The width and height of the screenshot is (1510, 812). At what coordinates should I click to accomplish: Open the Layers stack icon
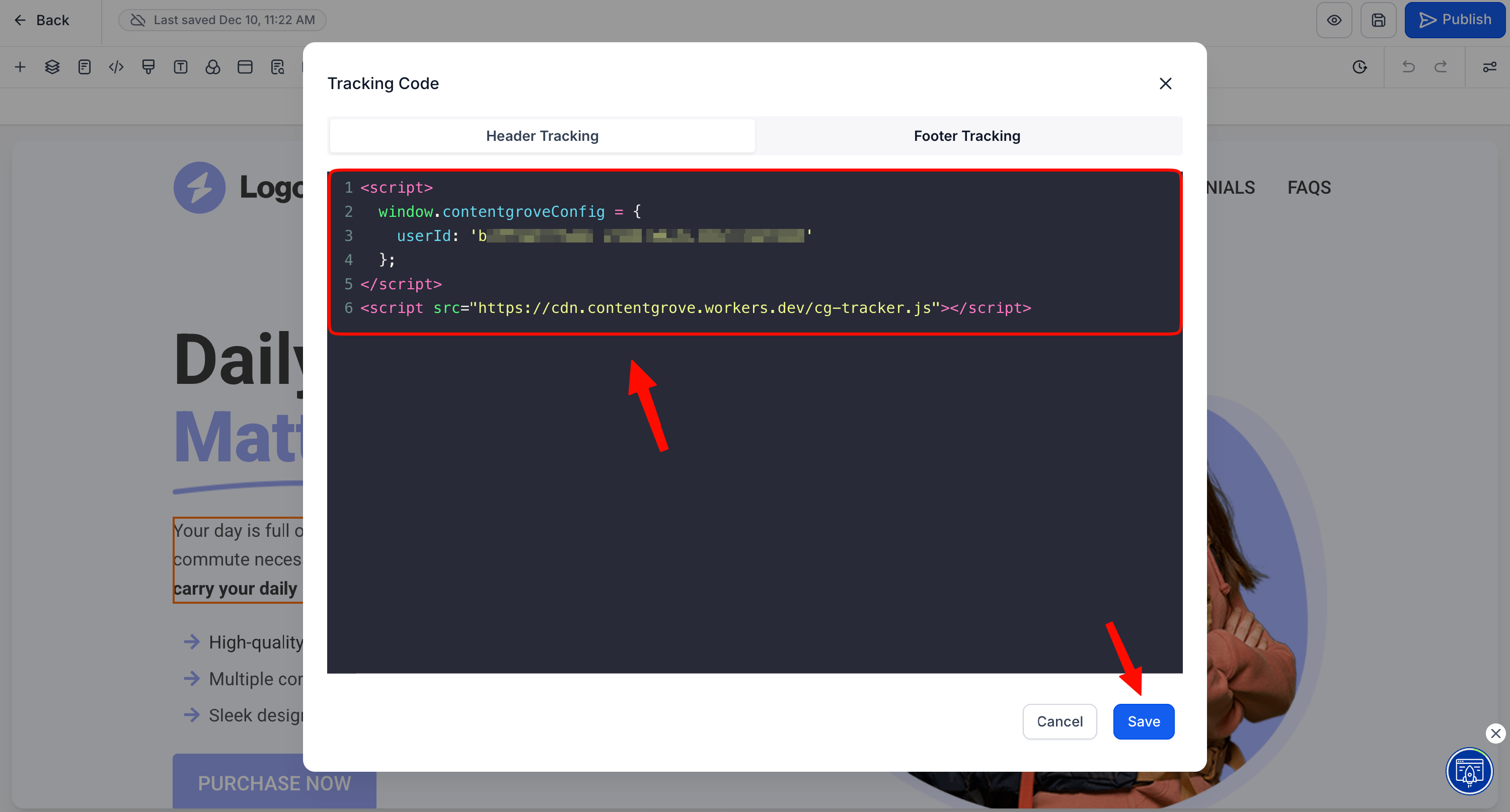[x=52, y=67]
